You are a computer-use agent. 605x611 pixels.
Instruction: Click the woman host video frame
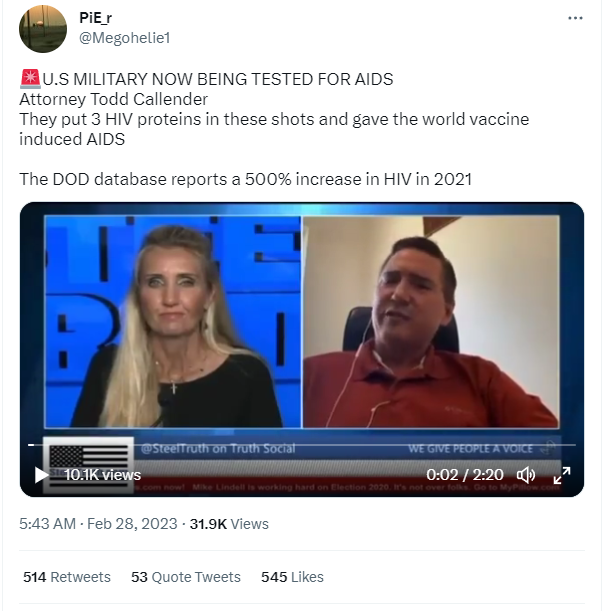[x=173, y=321]
